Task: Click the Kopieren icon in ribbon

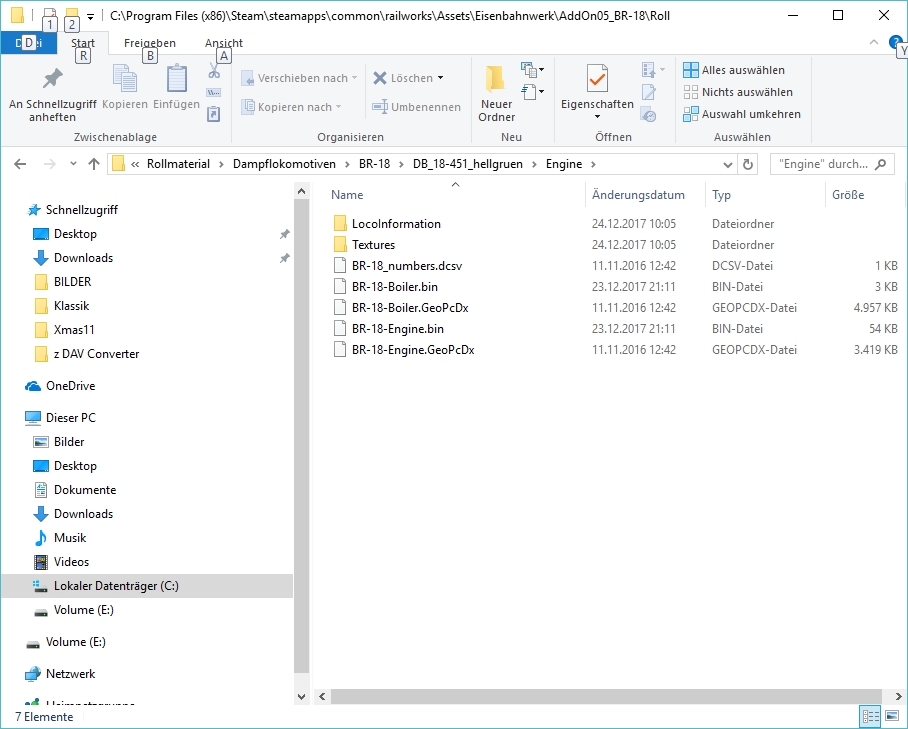Action: click(125, 79)
